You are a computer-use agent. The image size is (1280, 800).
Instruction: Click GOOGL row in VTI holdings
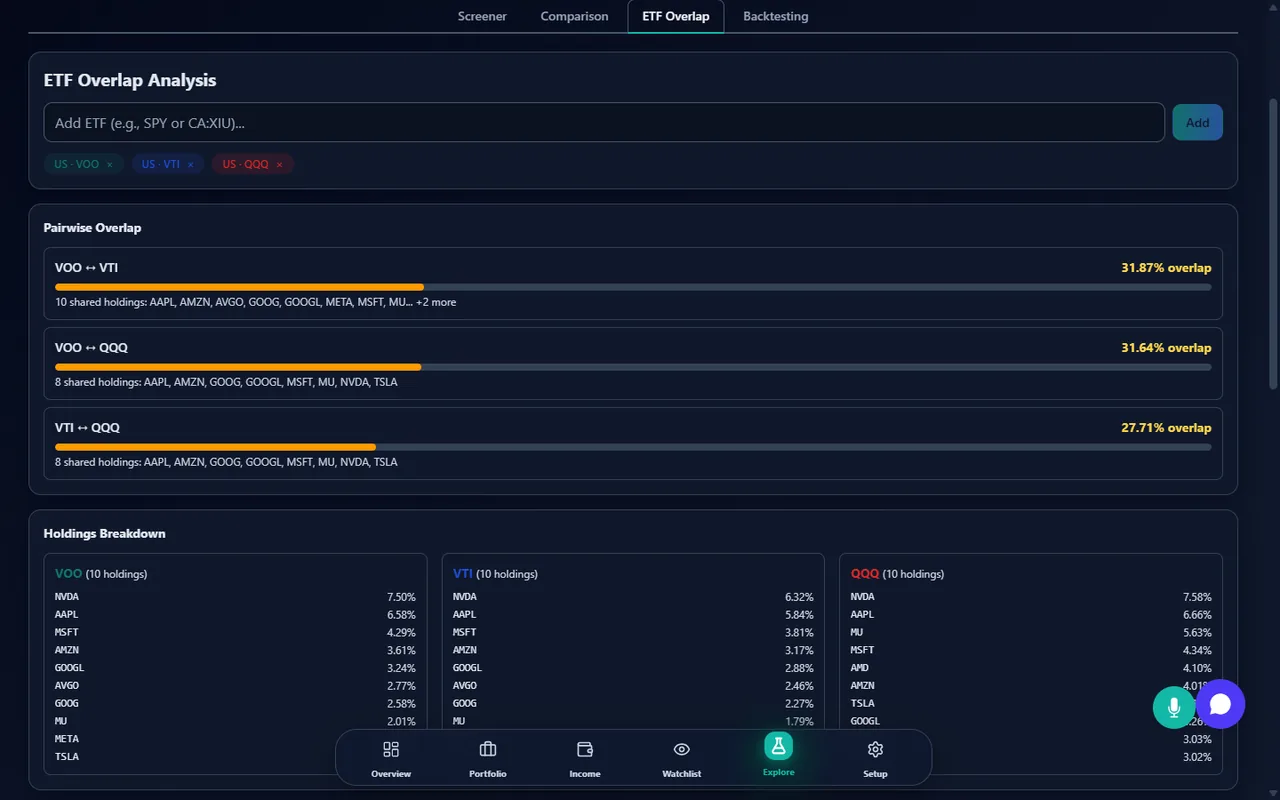633,668
